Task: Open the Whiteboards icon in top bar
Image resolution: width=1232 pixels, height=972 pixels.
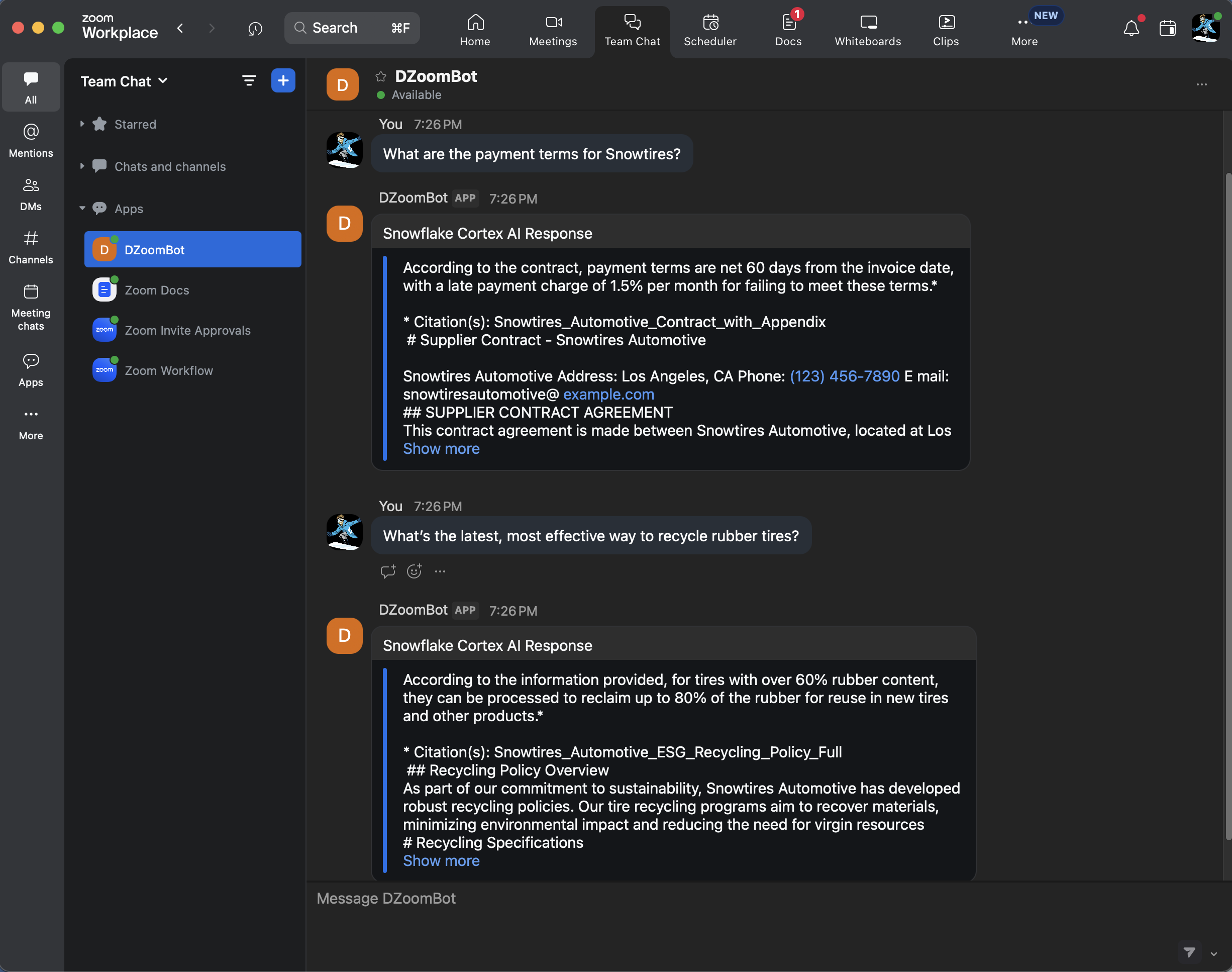Action: pyautogui.click(x=867, y=31)
